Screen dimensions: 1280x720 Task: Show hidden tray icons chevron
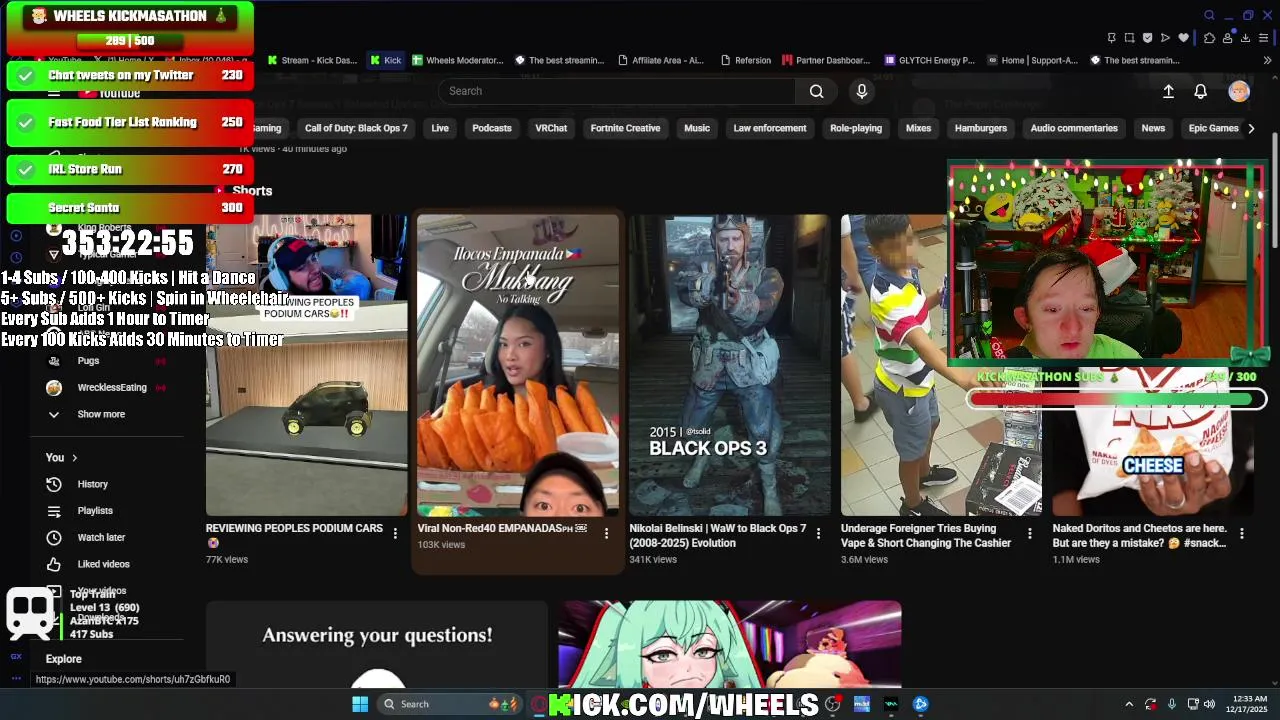[1129, 704]
